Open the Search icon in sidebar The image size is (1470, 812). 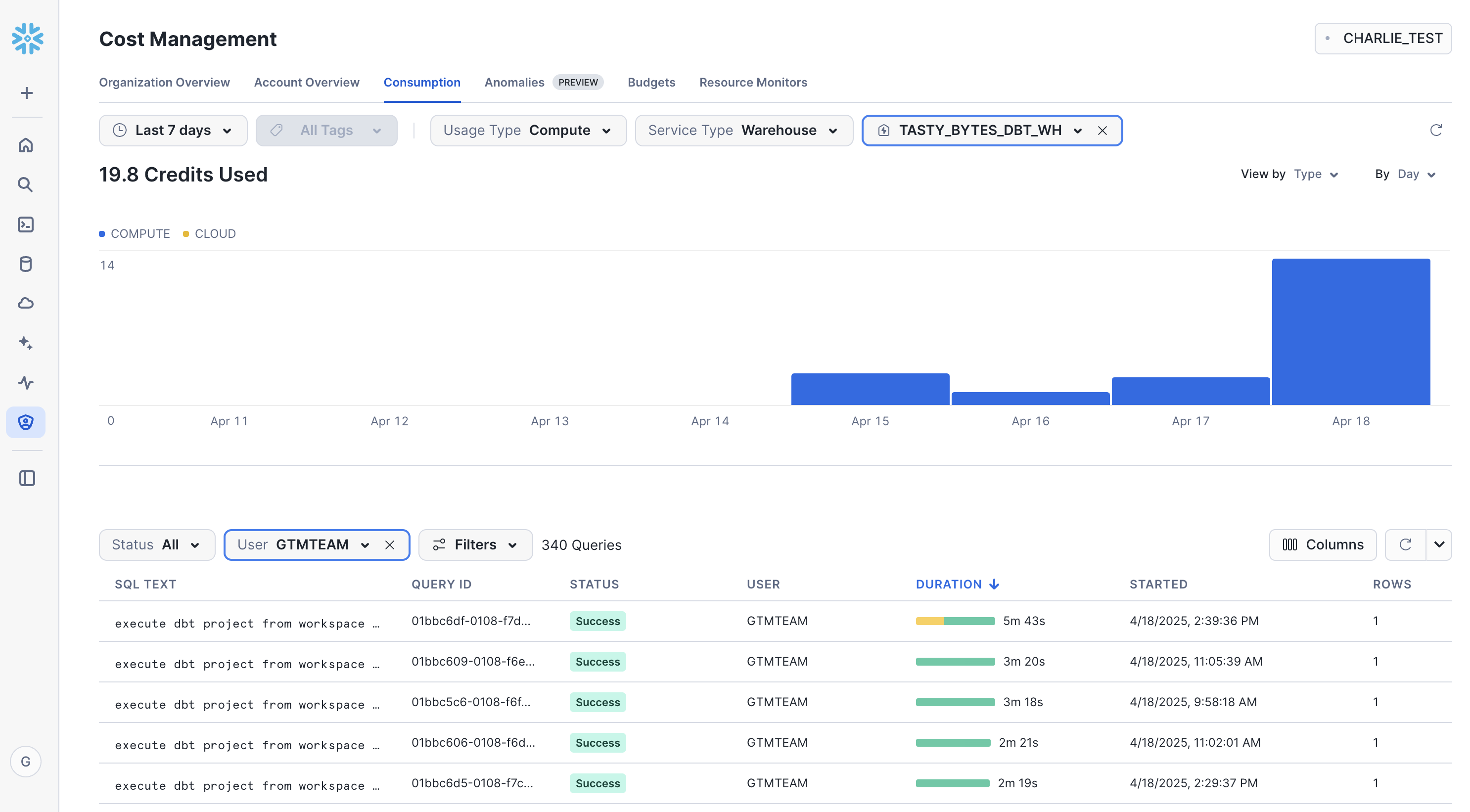[x=26, y=184]
